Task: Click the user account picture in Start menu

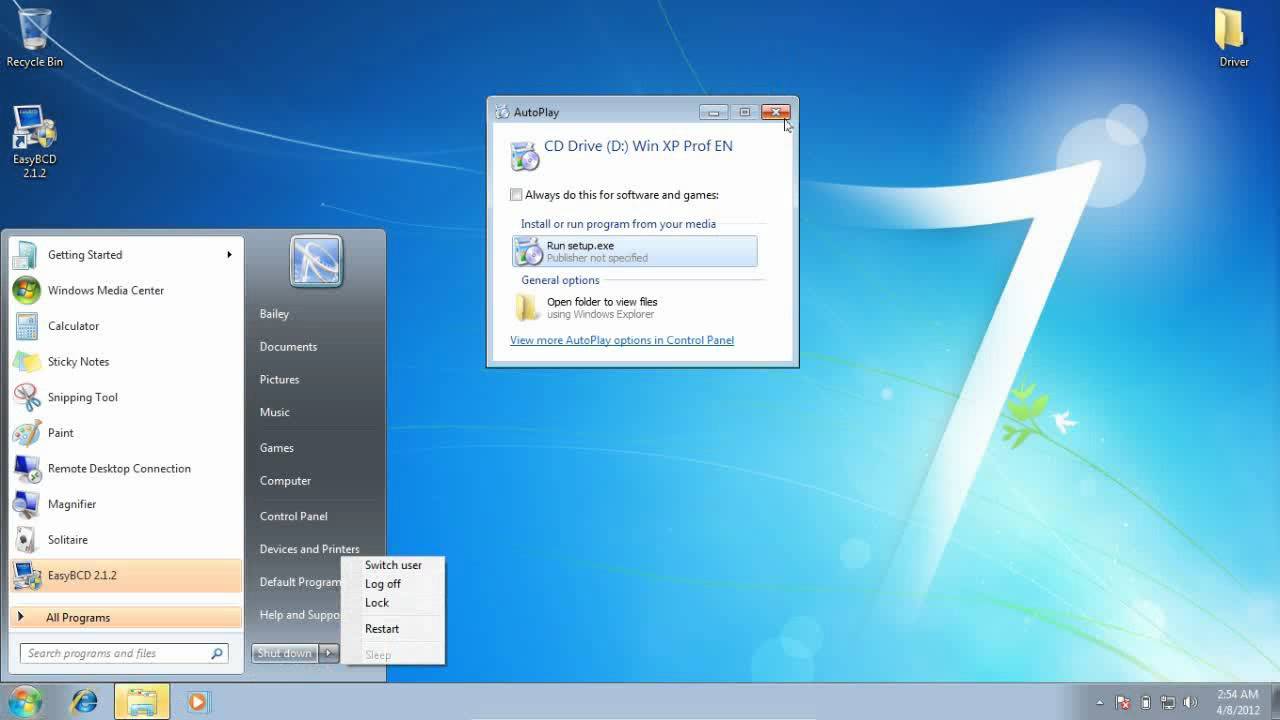Action: [316, 261]
